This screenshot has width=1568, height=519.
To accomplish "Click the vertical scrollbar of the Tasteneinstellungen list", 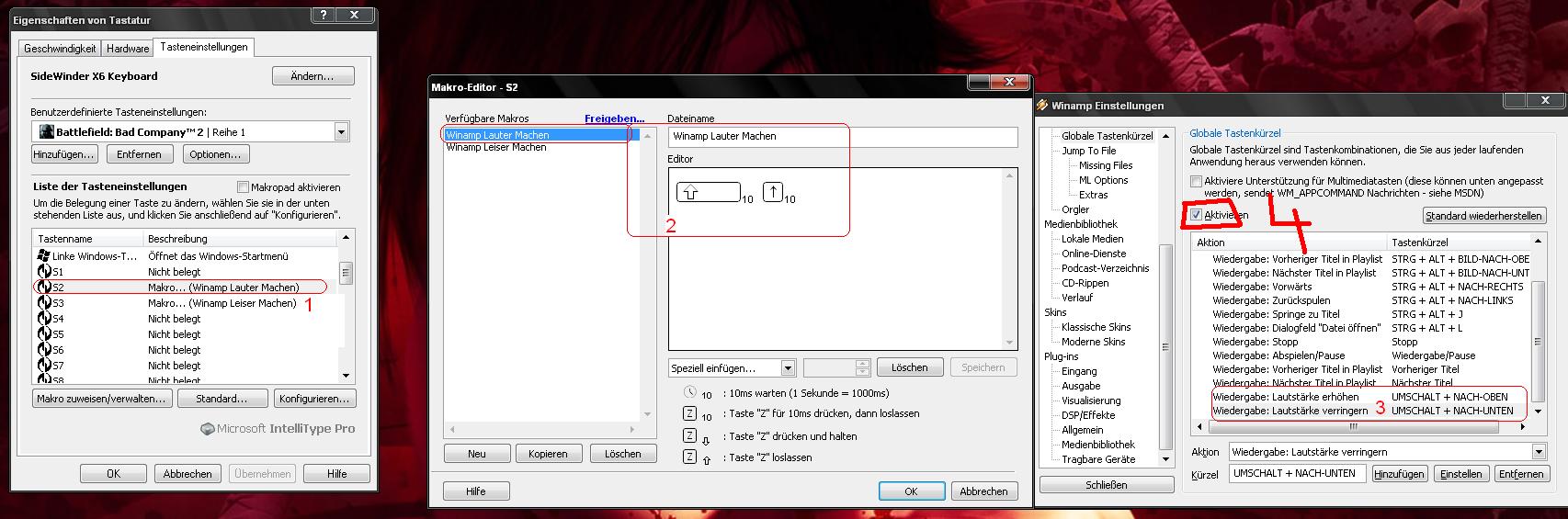I will click(x=346, y=307).
